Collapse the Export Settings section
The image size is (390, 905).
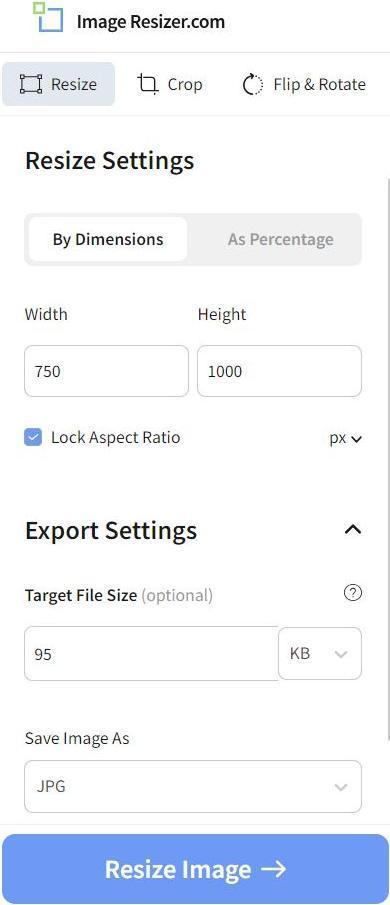coord(352,529)
